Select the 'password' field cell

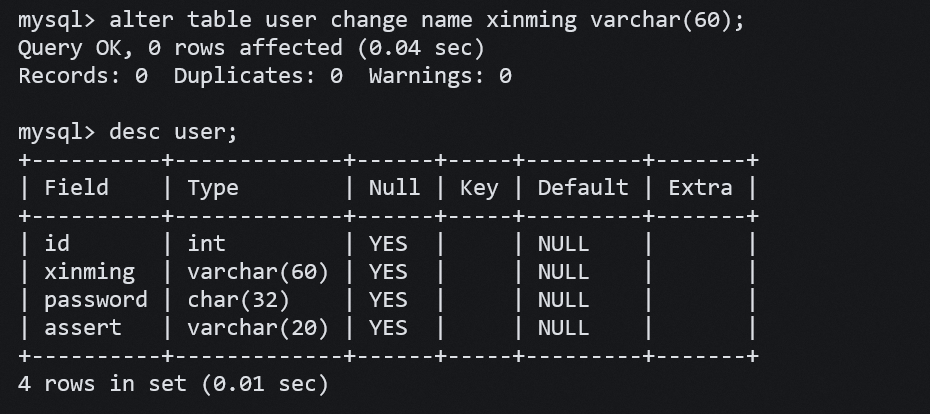(x=95, y=299)
